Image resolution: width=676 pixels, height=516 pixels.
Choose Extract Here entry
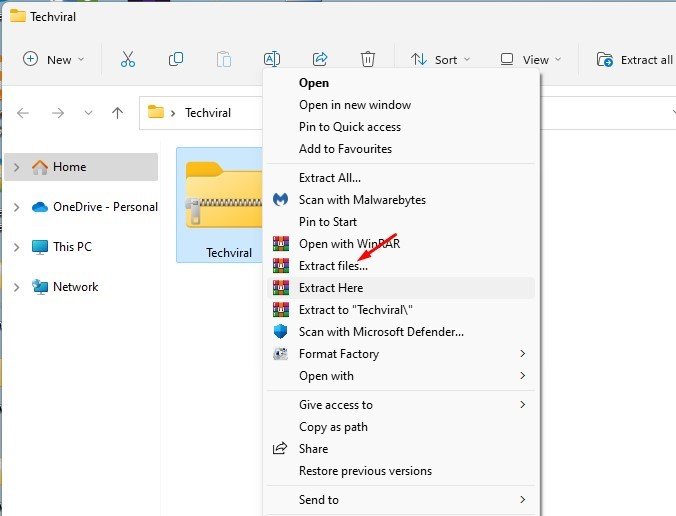point(401,288)
